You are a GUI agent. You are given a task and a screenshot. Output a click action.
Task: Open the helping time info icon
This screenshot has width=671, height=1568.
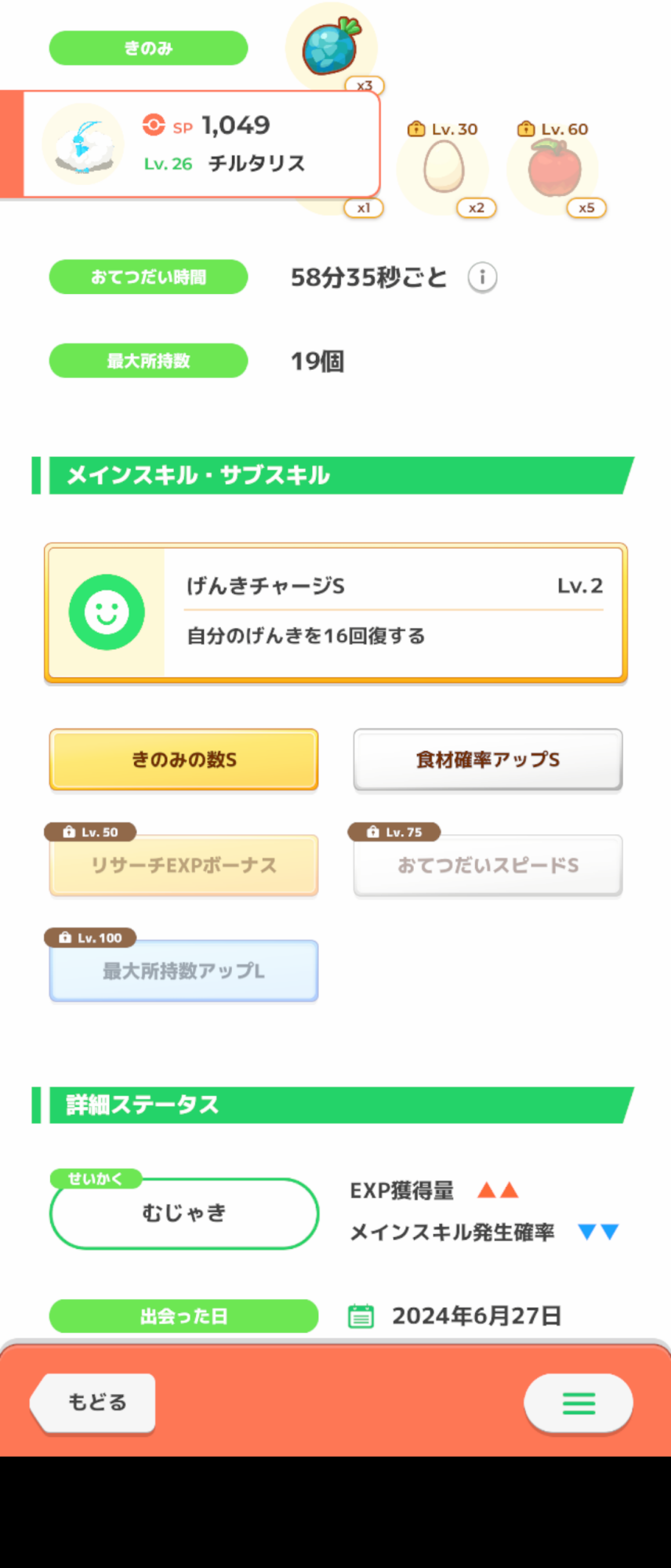coord(482,278)
